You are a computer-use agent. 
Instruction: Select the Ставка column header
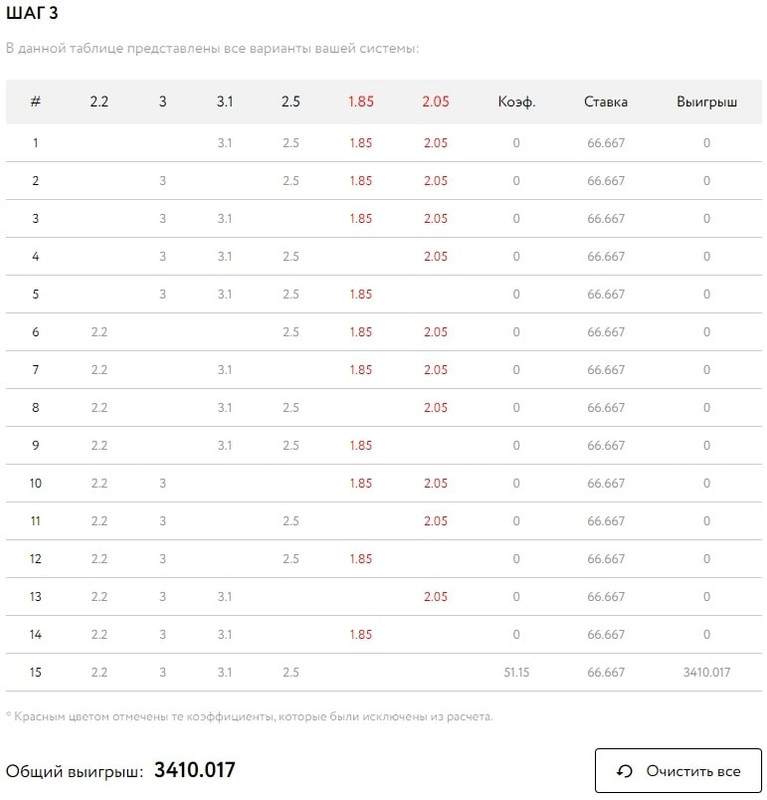[606, 102]
